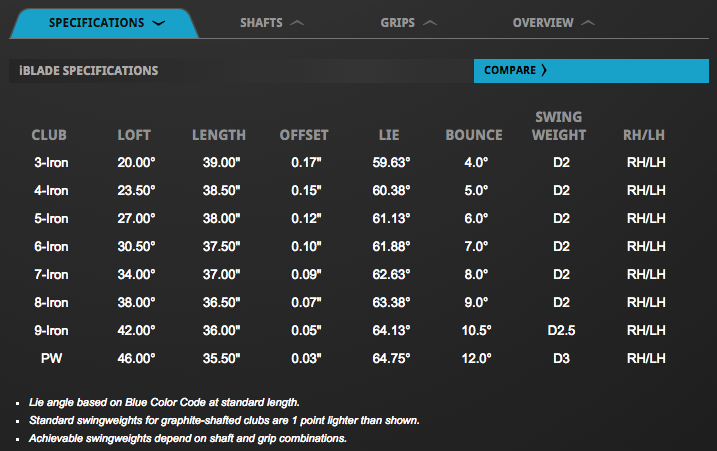Click the 46.00° loft value
717x451 pixels.
coord(136,358)
